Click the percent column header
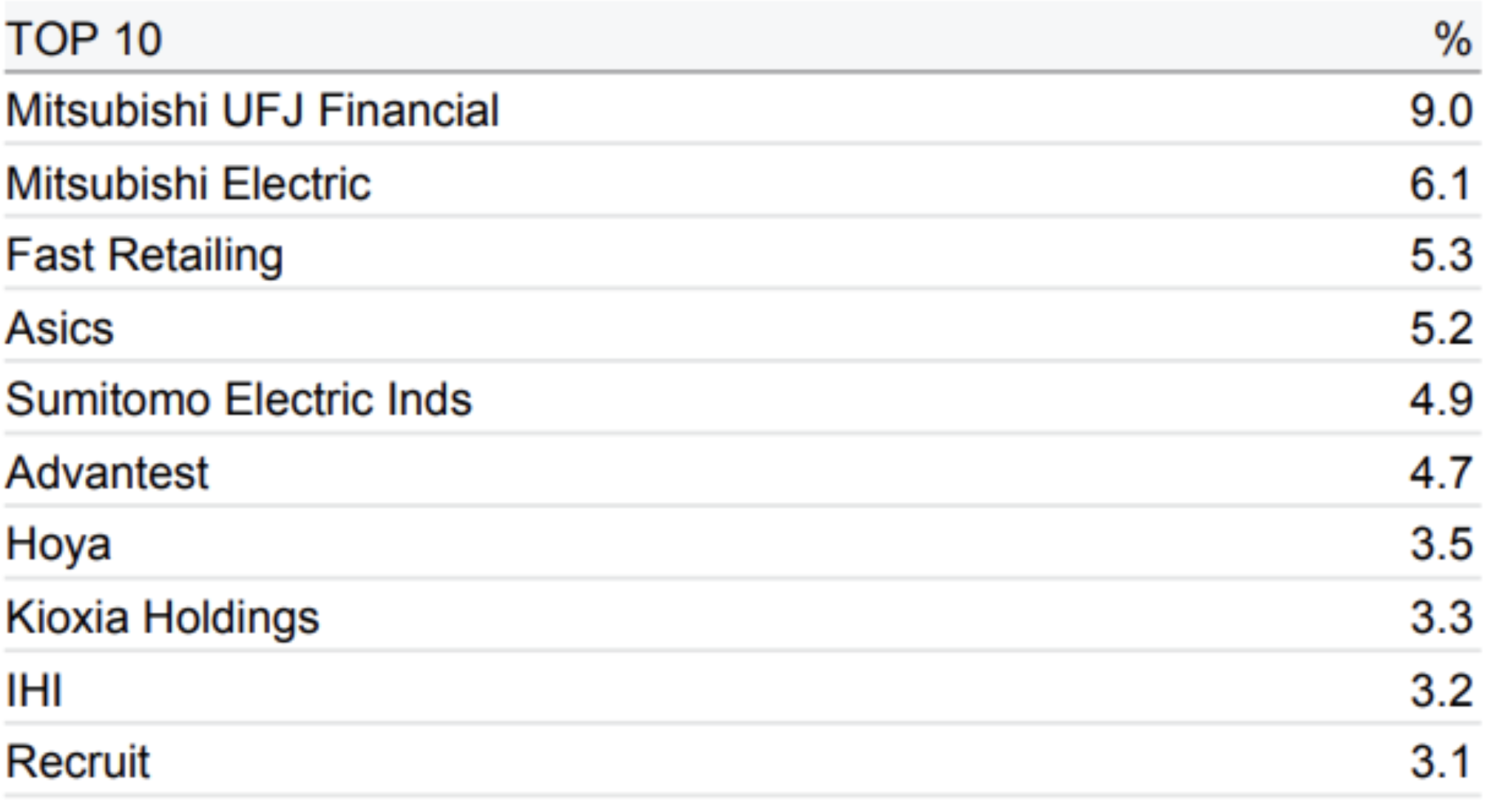 click(x=1453, y=39)
